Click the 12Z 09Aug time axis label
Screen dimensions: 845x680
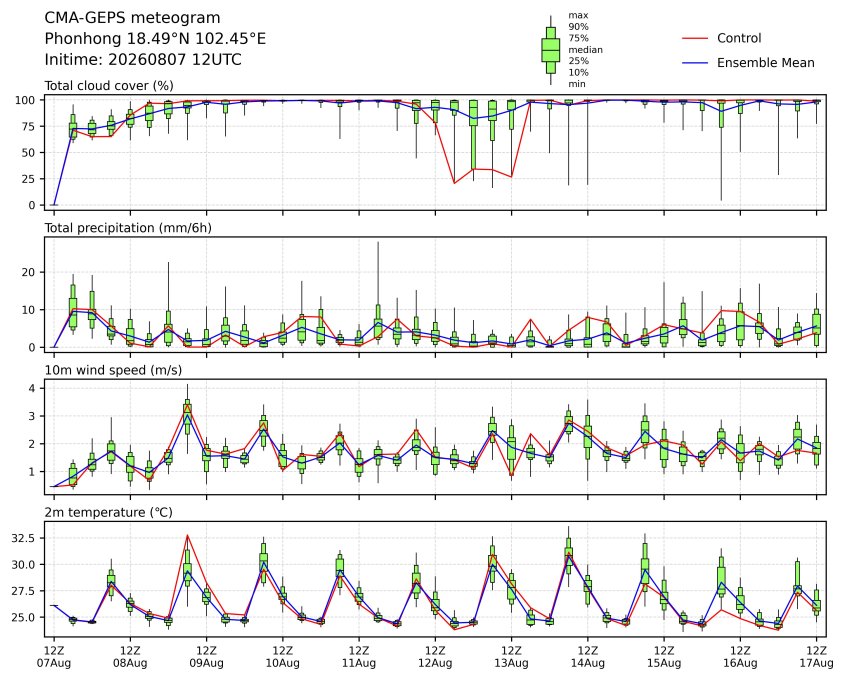pos(206,657)
